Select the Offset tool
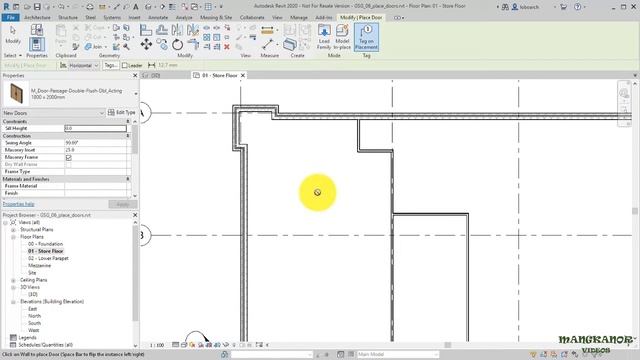The width and height of the screenshot is (640, 360). point(162,30)
